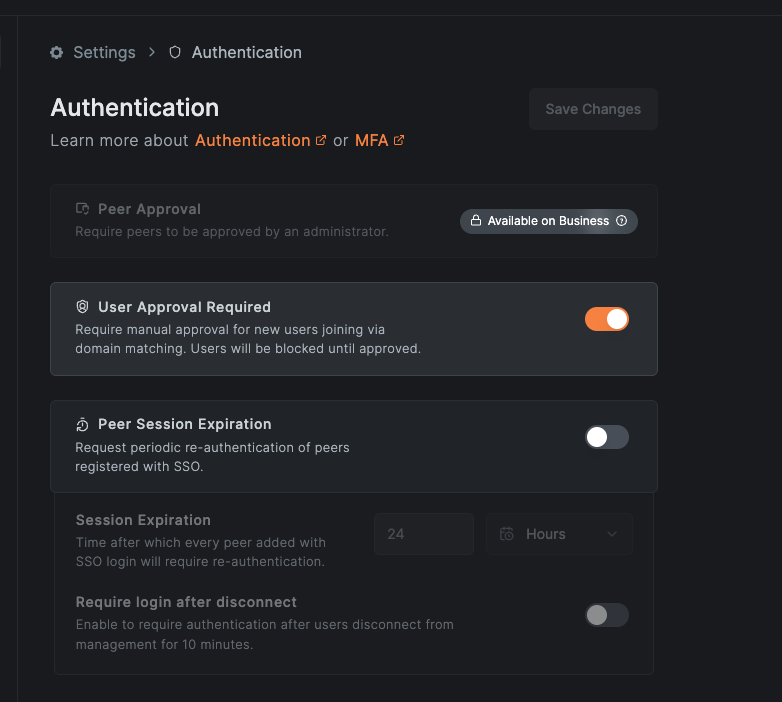The width and height of the screenshot is (782, 702).
Task: Click the Peer Session Expiration clock icon
Action: 82,424
